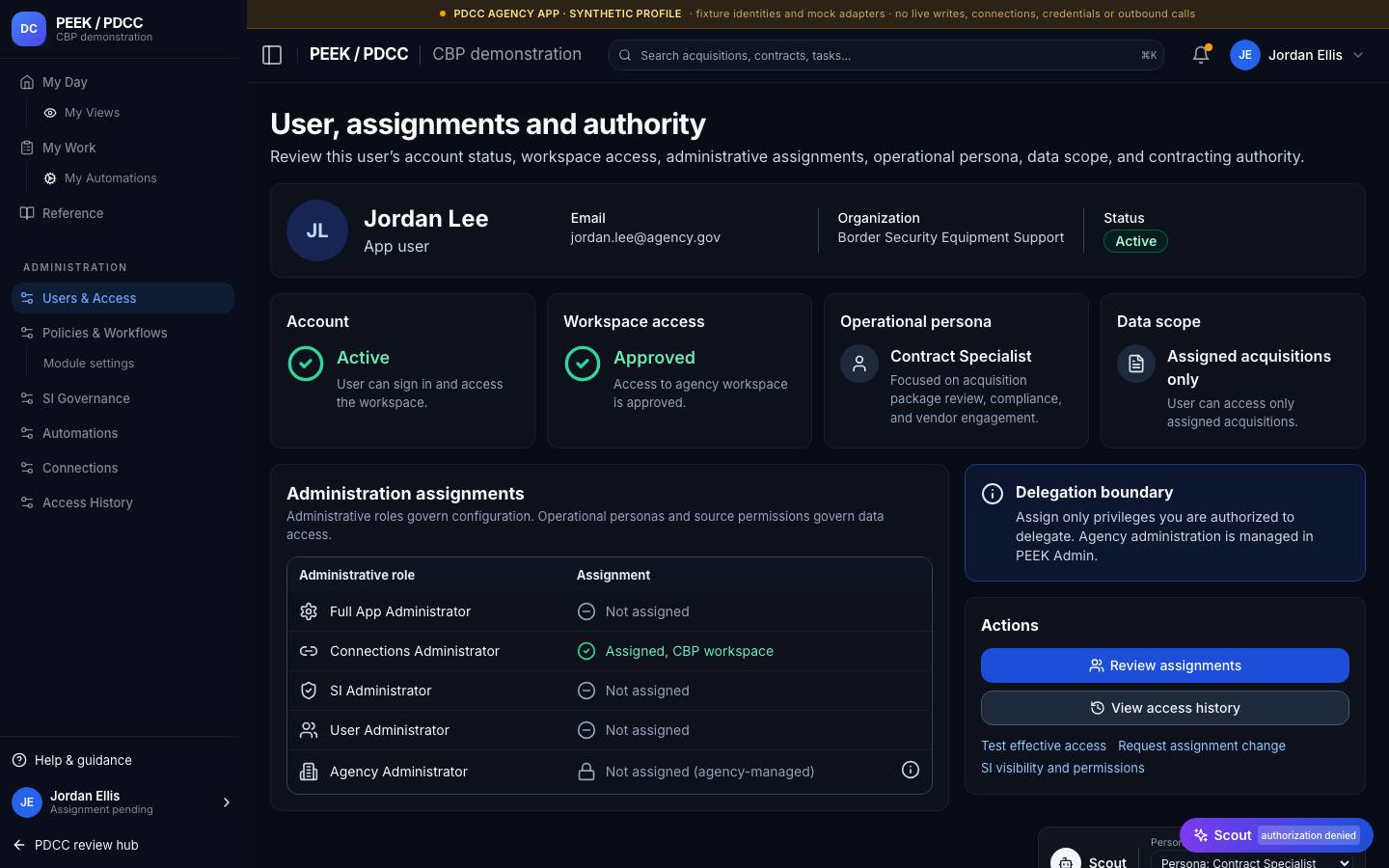Viewport: 1389px width, 868px height.
Task: Click the User Administrator people icon
Action: [x=309, y=730]
